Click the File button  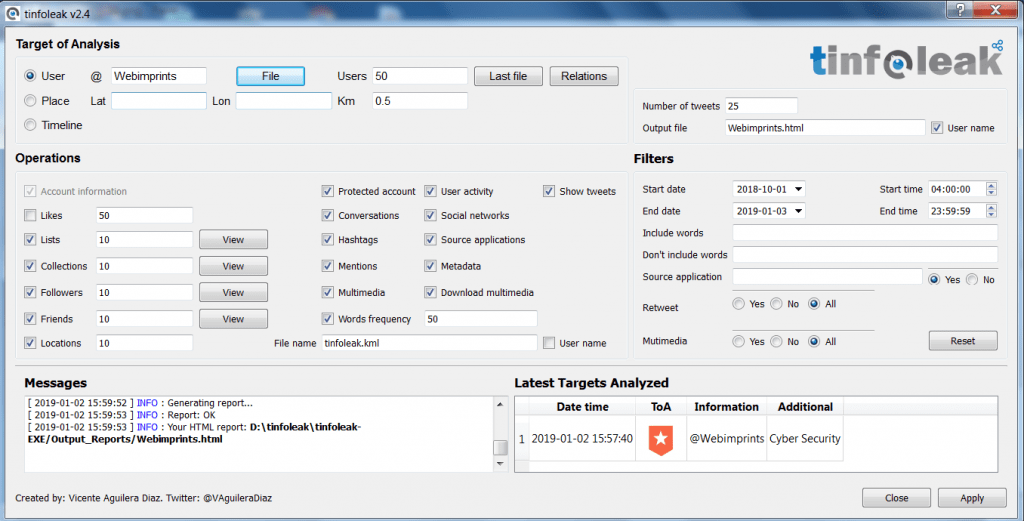click(270, 76)
